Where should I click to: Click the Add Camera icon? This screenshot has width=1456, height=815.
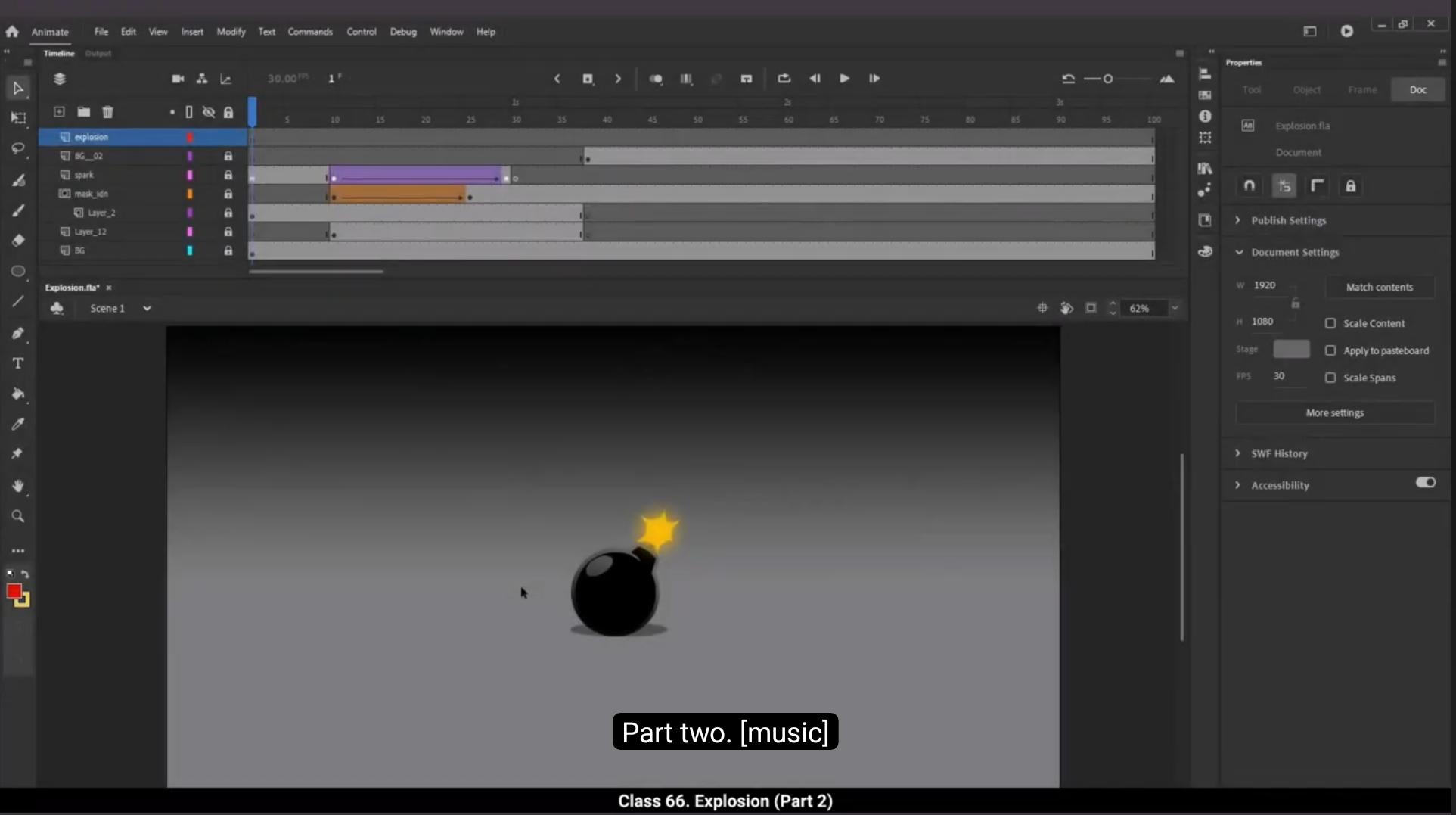coord(178,79)
